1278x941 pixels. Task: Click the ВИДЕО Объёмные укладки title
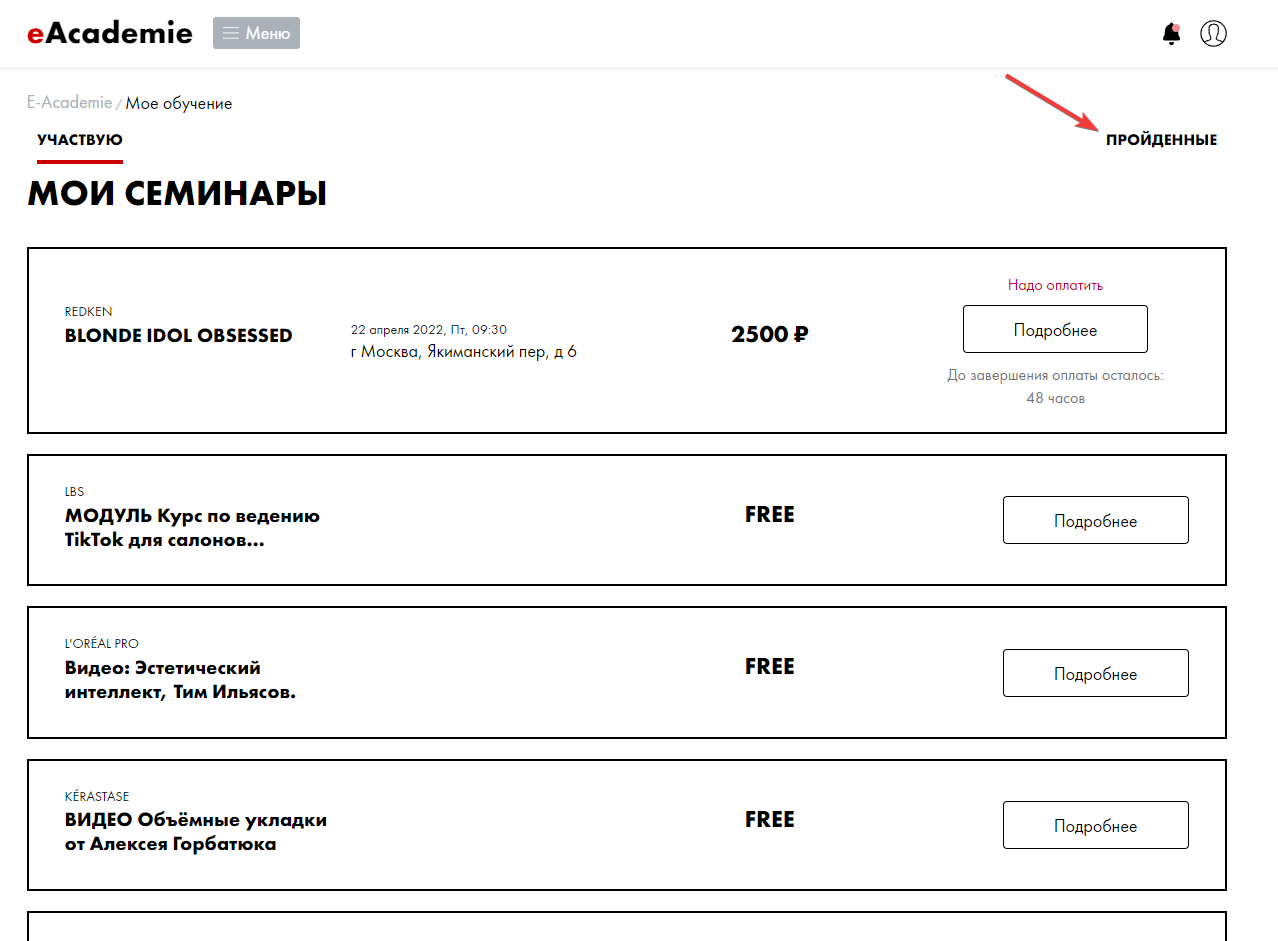tap(196, 832)
